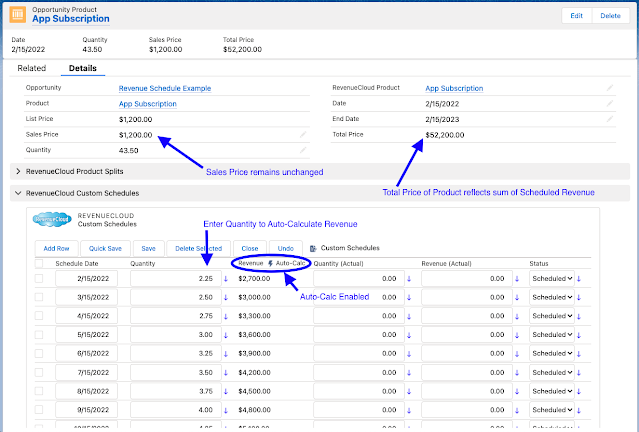The width and height of the screenshot is (639, 432).
Task: Tick the select-all checkbox in table header
Action: (39, 263)
